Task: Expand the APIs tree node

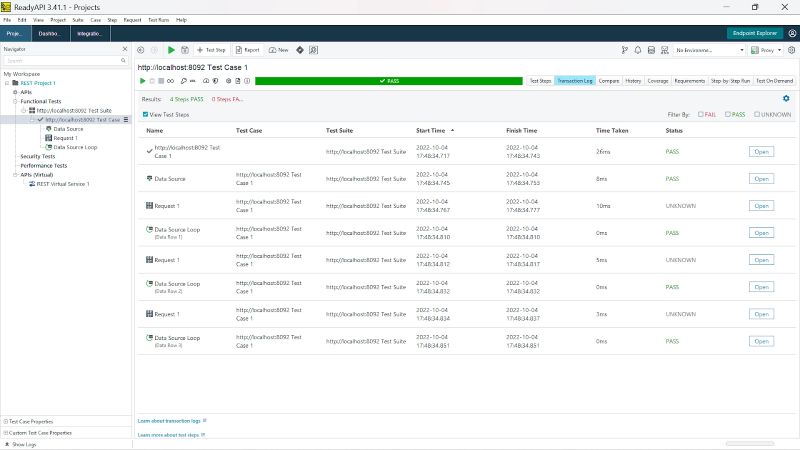Action: [15, 92]
